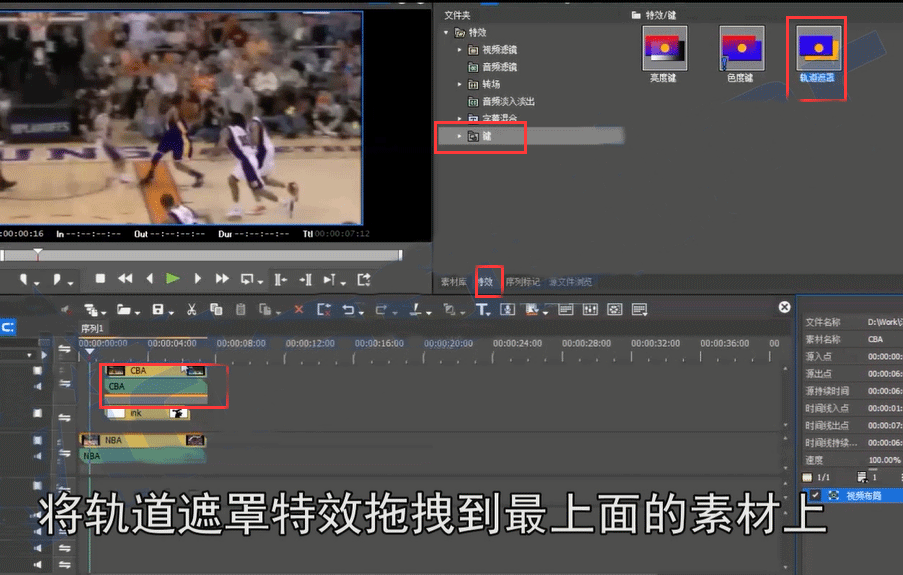Click the new sequence icon in timeline toolbar
The height and width of the screenshot is (575, 903).
click(x=90, y=310)
